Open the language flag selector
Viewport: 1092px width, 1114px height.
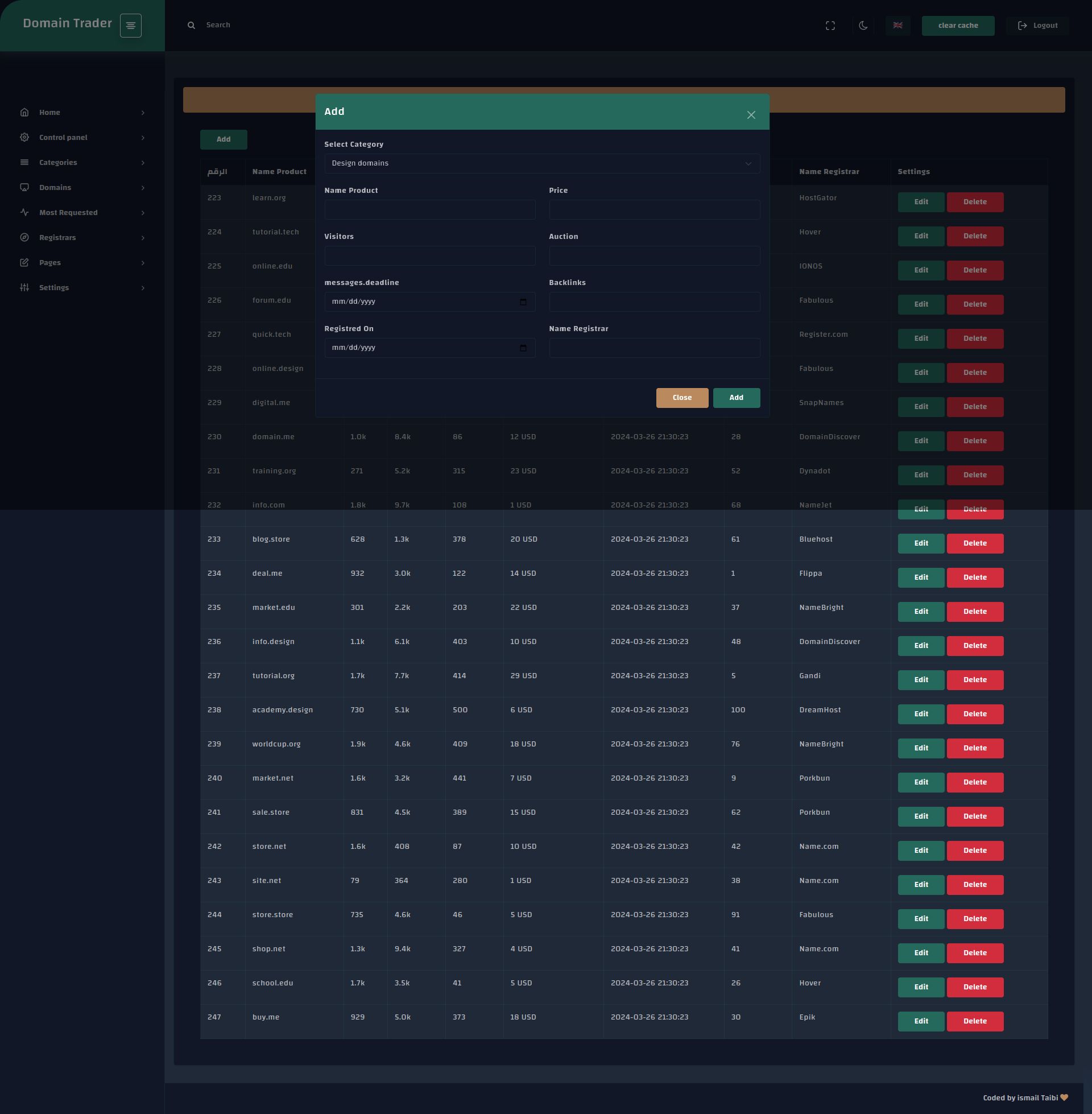(x=897, y=26)
